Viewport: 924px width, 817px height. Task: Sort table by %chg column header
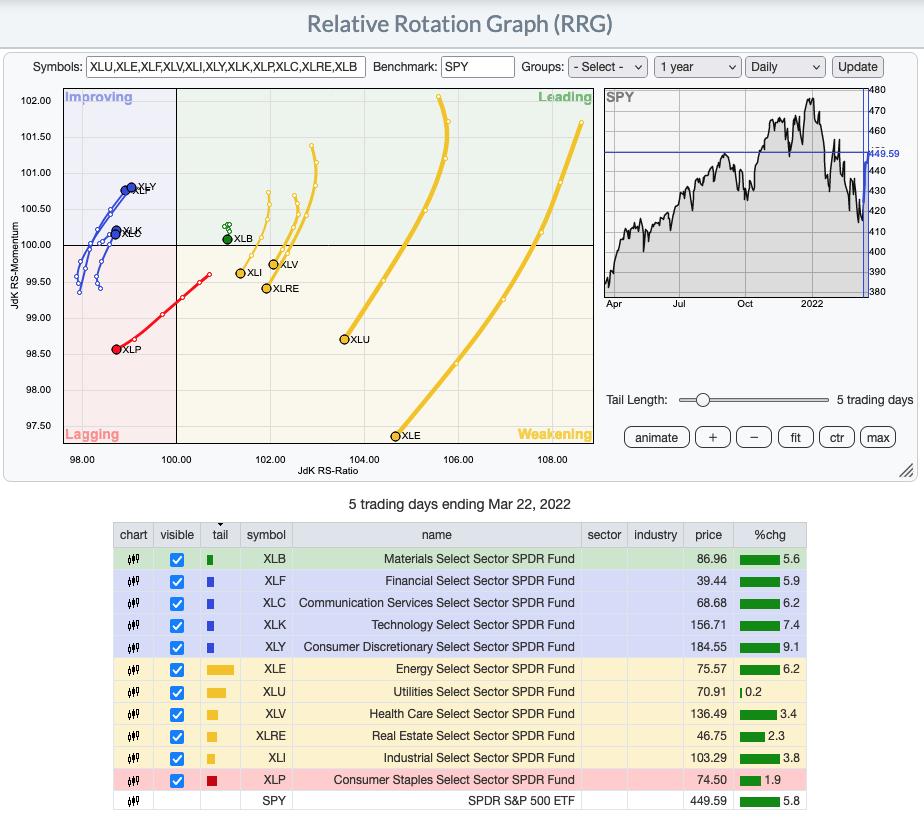770,535
